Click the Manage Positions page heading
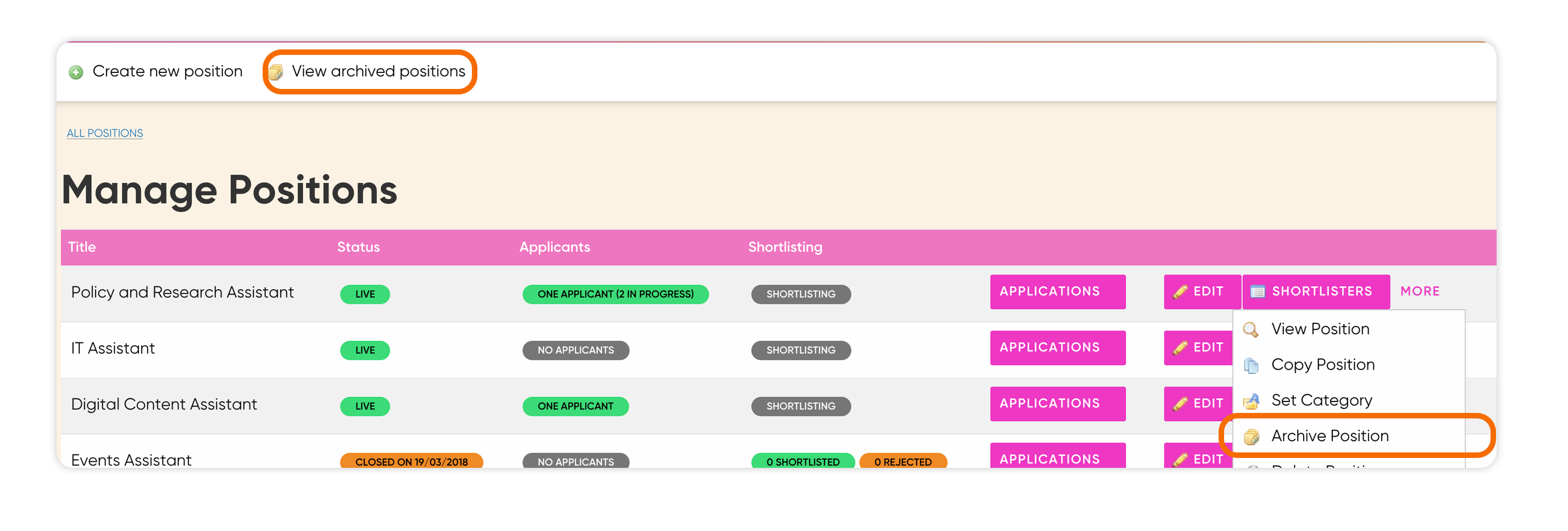This screenshot has height=531, width=1568. (230, 190)
